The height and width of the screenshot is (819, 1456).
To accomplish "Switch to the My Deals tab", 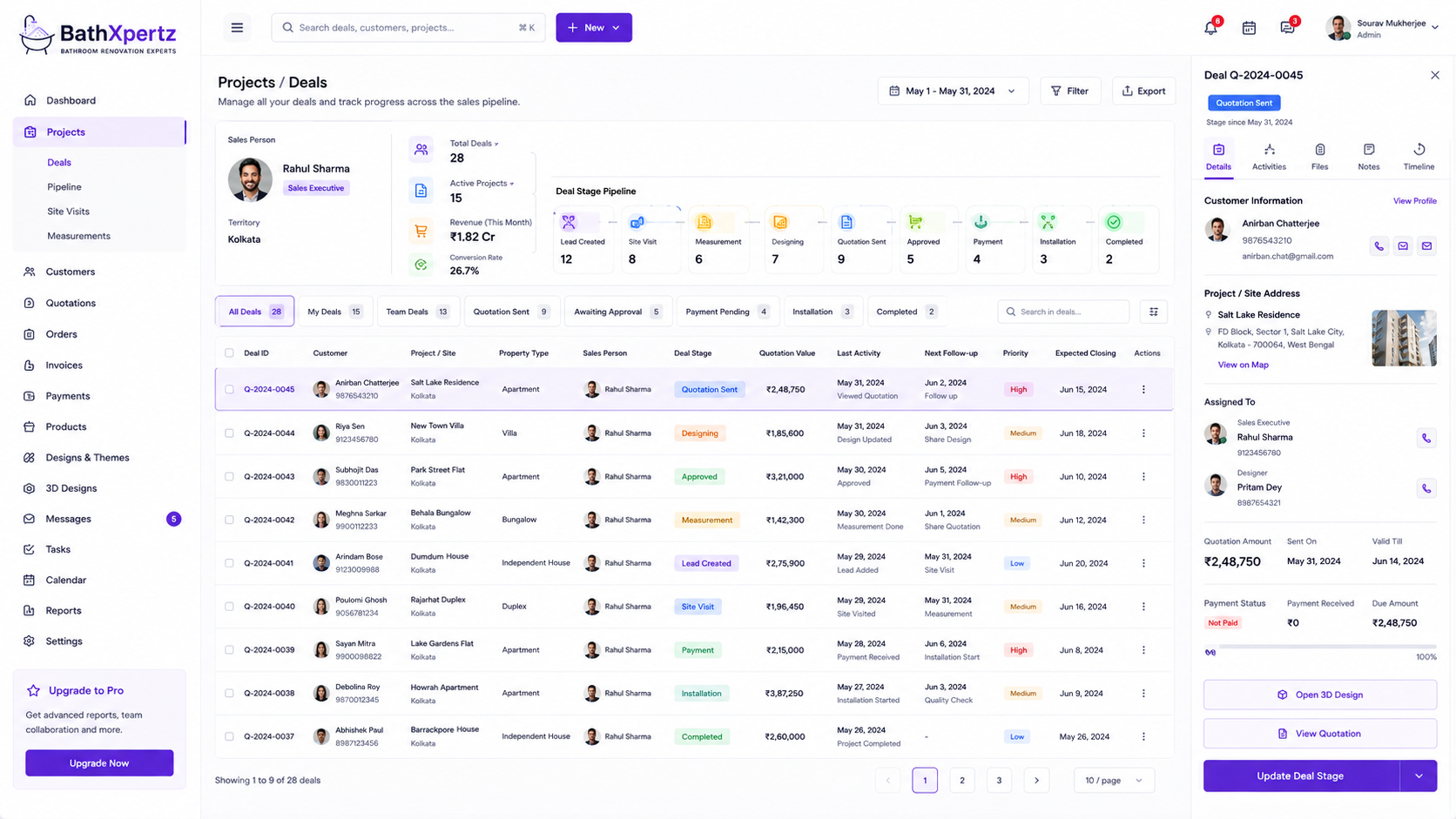I will [334, 312].
